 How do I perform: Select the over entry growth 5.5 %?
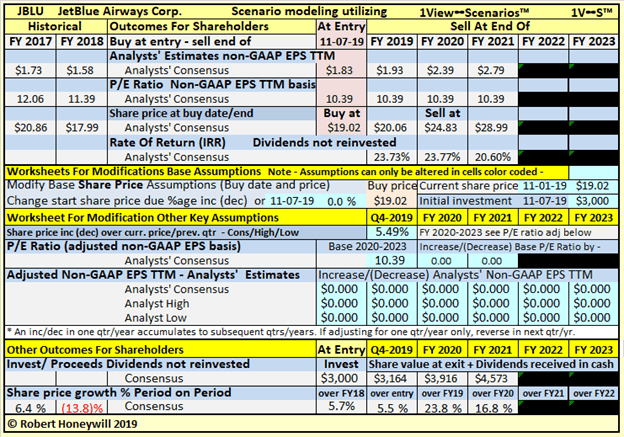392,408
